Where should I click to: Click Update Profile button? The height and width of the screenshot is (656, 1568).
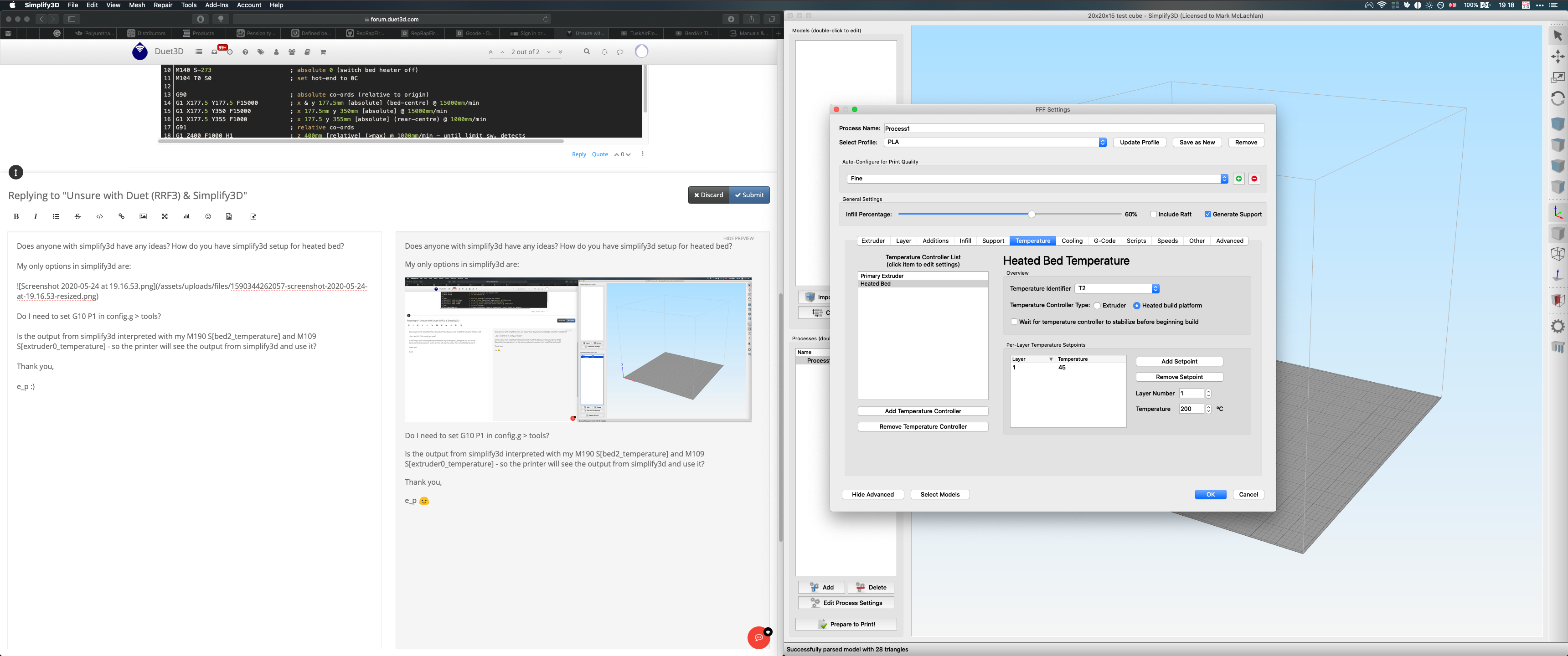tap(1139, 143)
